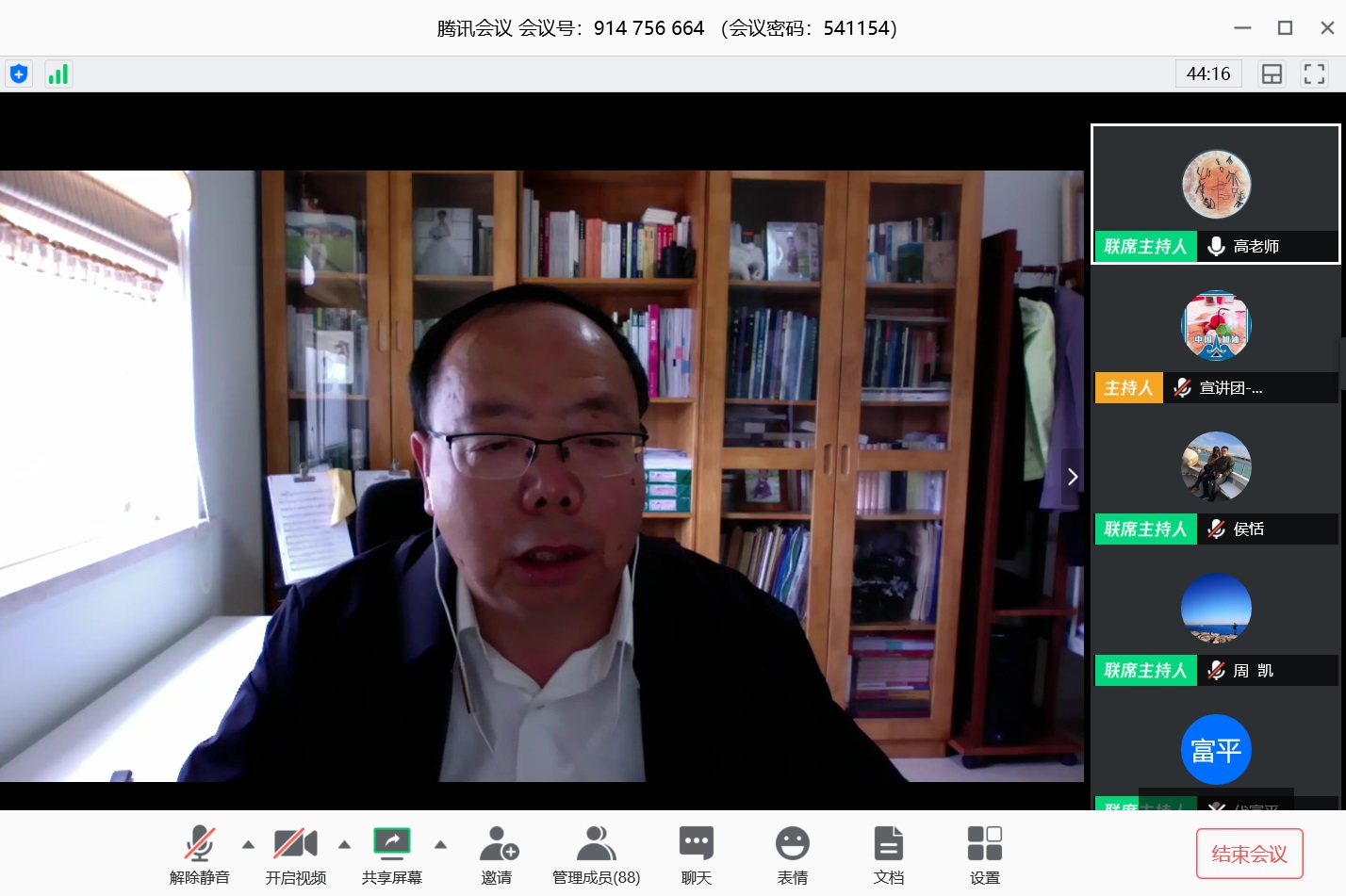Collapse participant sidebar with the chevron arrow
Image resolution: width=1346 pixels, height=896 pixels.
pos(1072,477)
